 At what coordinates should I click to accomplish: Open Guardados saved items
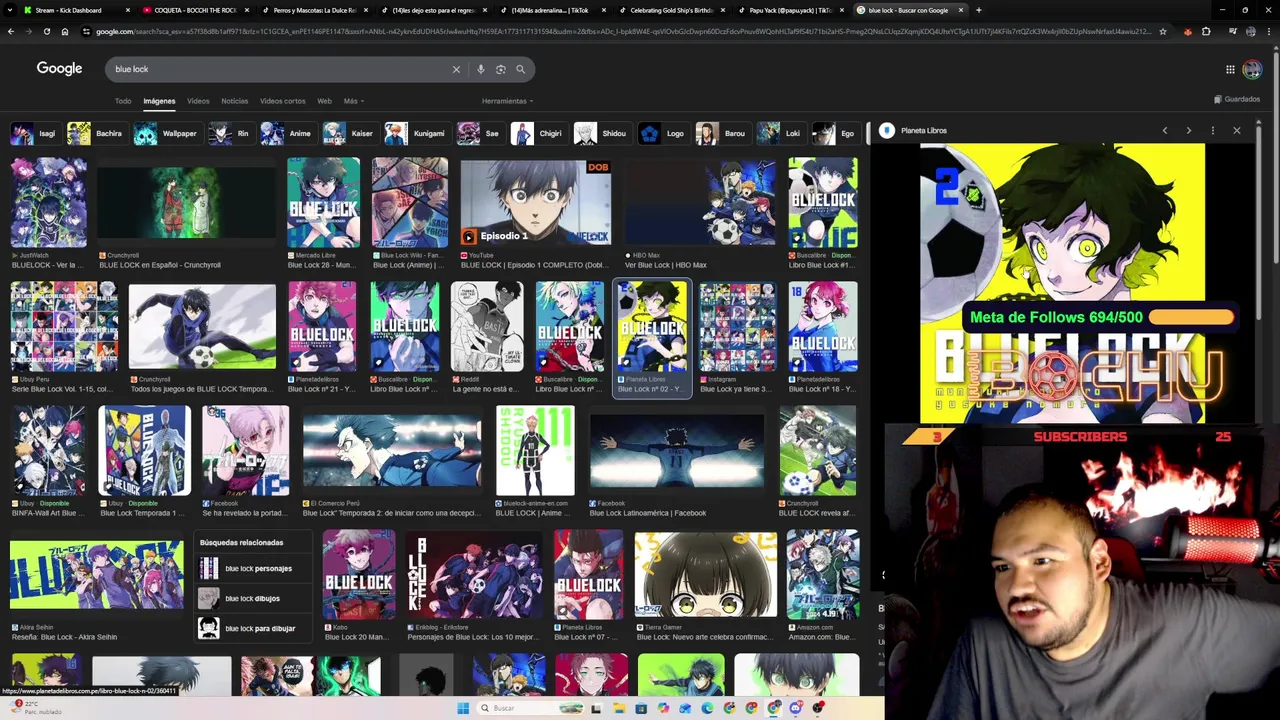coord(1237,99)
